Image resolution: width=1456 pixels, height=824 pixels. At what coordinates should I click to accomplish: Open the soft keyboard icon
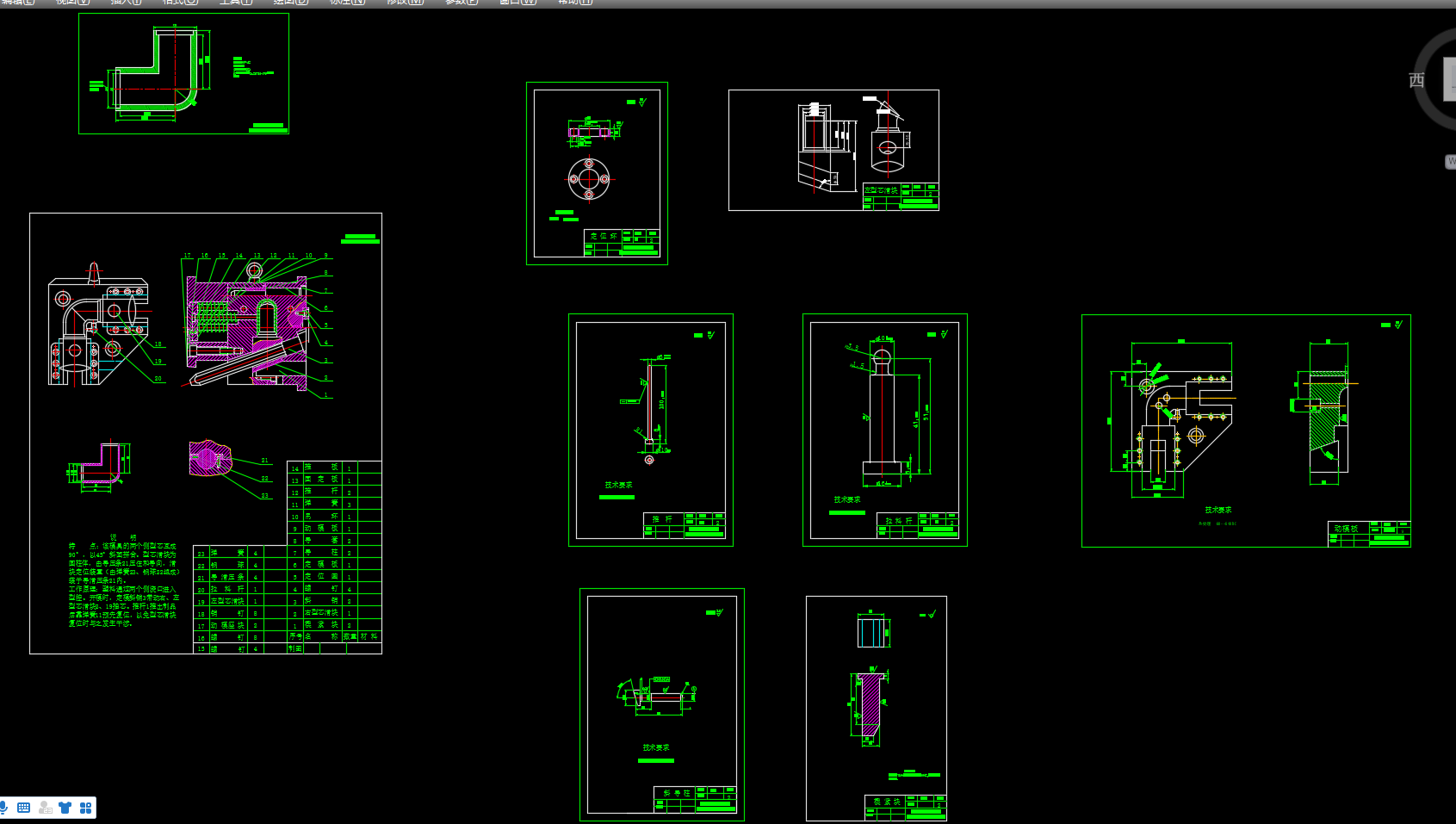pyautogui.click(x=24, y=808)
